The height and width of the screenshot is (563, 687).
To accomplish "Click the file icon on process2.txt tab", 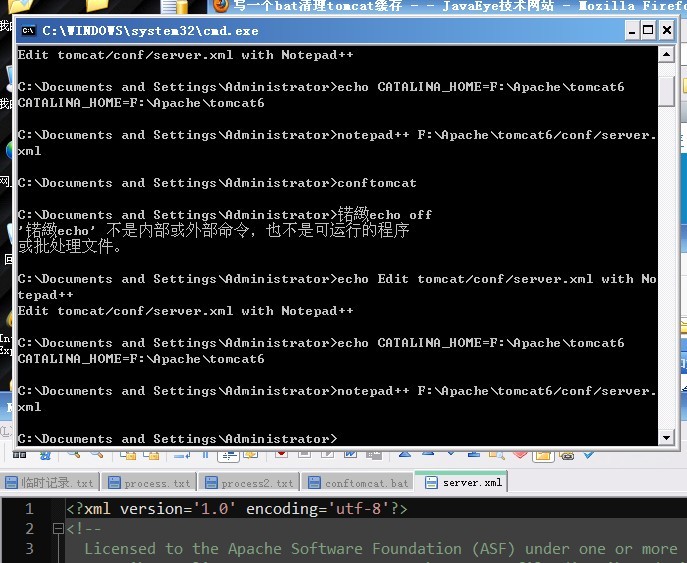I will pos(211,482).
